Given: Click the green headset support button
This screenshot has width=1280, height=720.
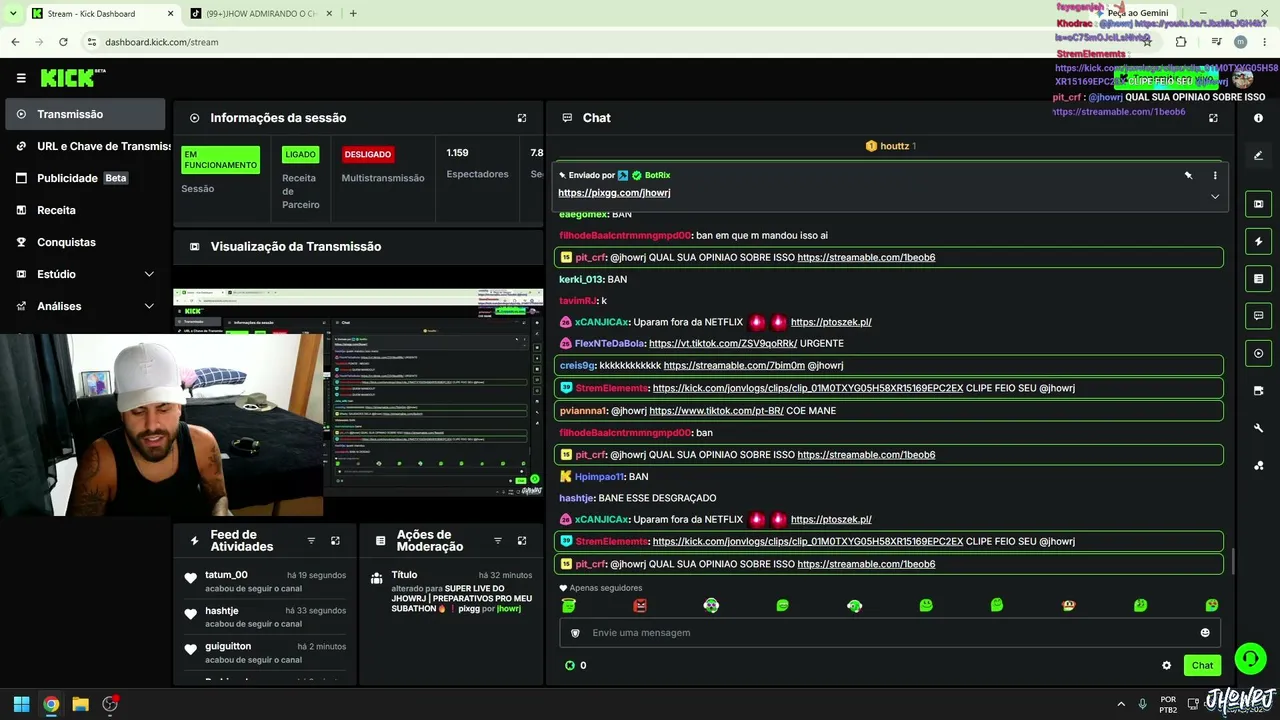Looking at the screenshot, I should [x=1251, y=658].
